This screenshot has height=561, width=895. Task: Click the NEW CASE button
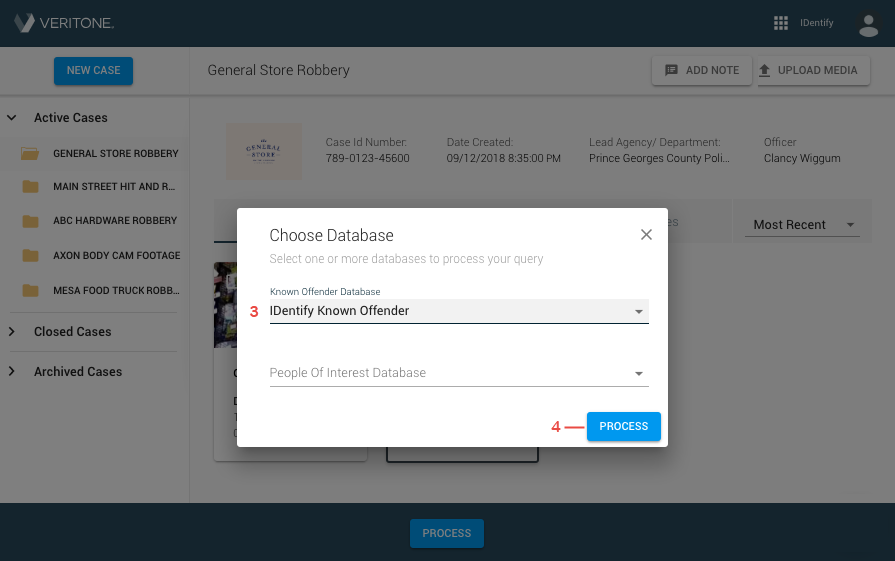[x=94, y=71]
